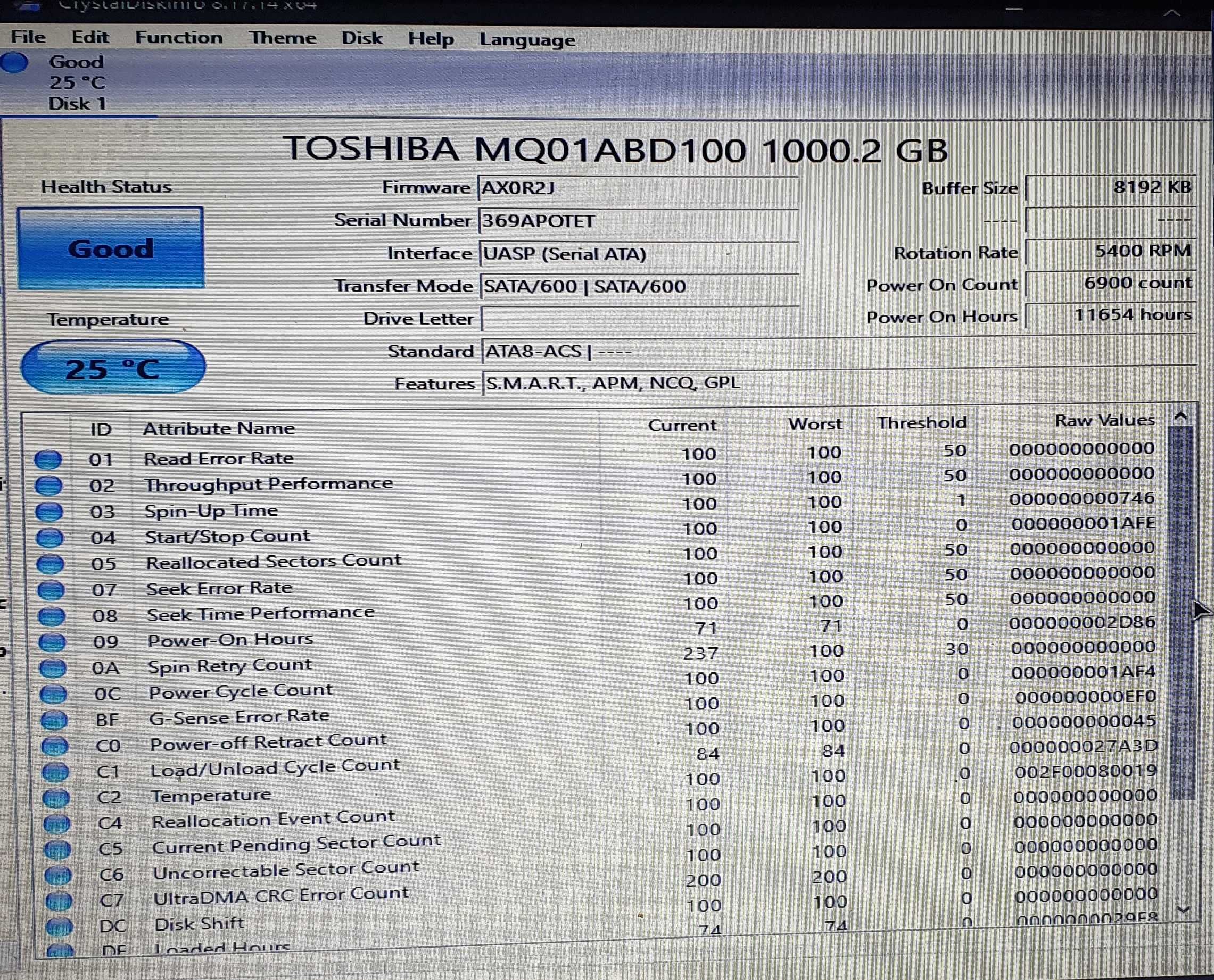Select the Uncorrectable Sector Count attribute name
1214x980 pixels.
(x=286, y=870)
